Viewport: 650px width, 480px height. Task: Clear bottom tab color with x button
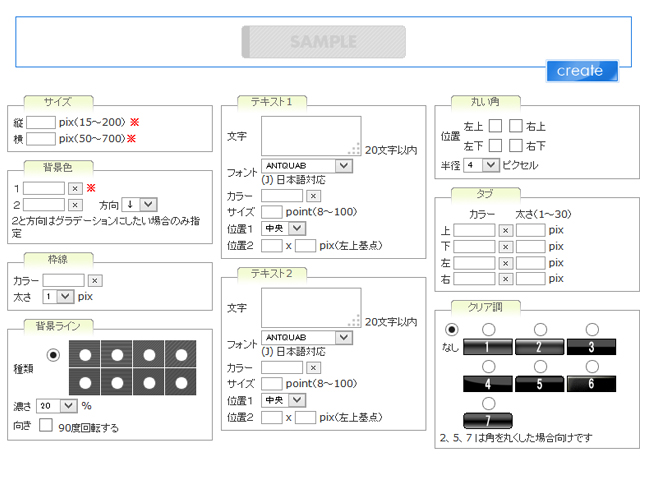[505, 247]
